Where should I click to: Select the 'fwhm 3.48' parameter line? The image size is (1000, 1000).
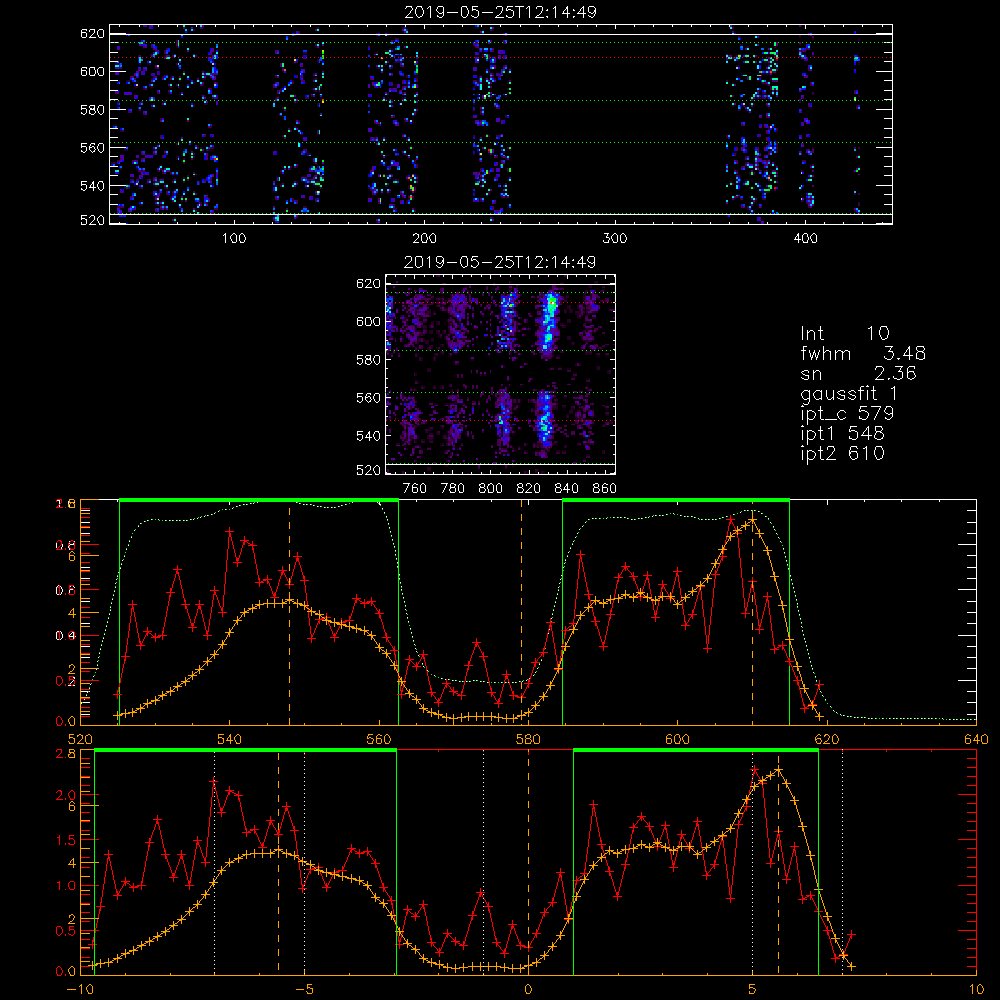tap(863, 353)
